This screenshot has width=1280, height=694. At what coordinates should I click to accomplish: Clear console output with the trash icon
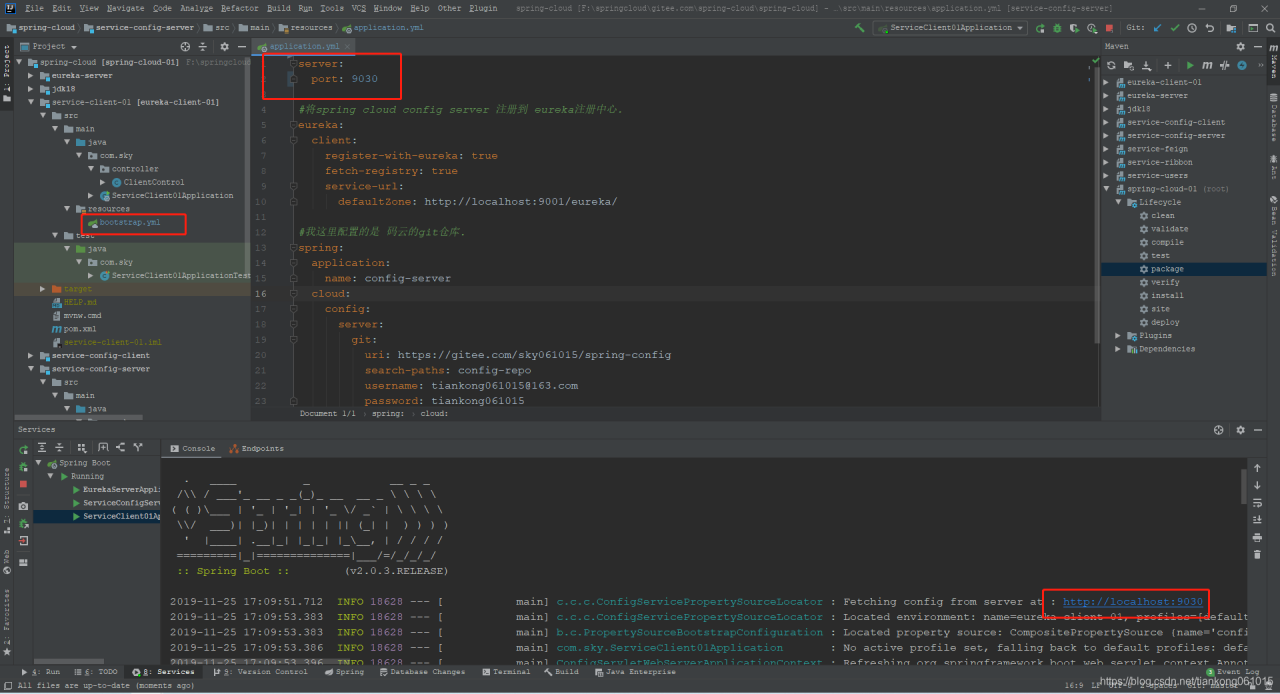pyautogui.click(x=1257, y=553)
